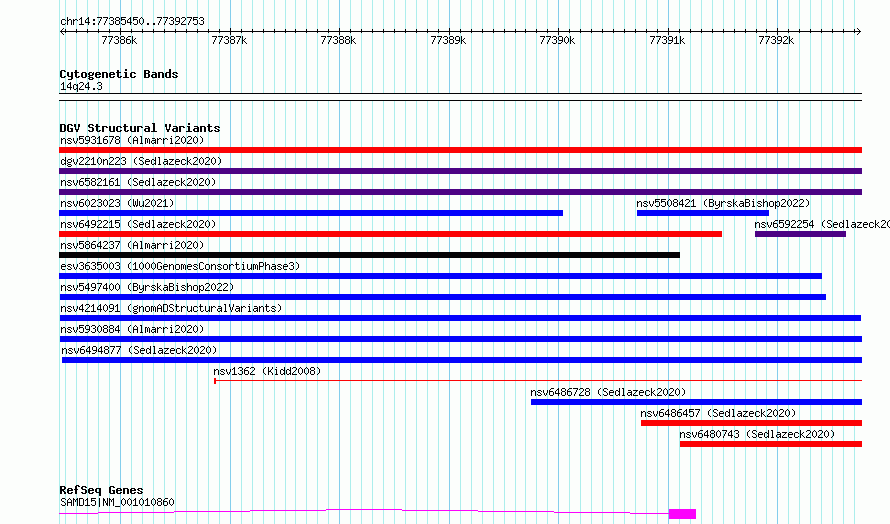Click the purple nsv6592254 variant bar
The image size is (890, 524).
point(800,234)
